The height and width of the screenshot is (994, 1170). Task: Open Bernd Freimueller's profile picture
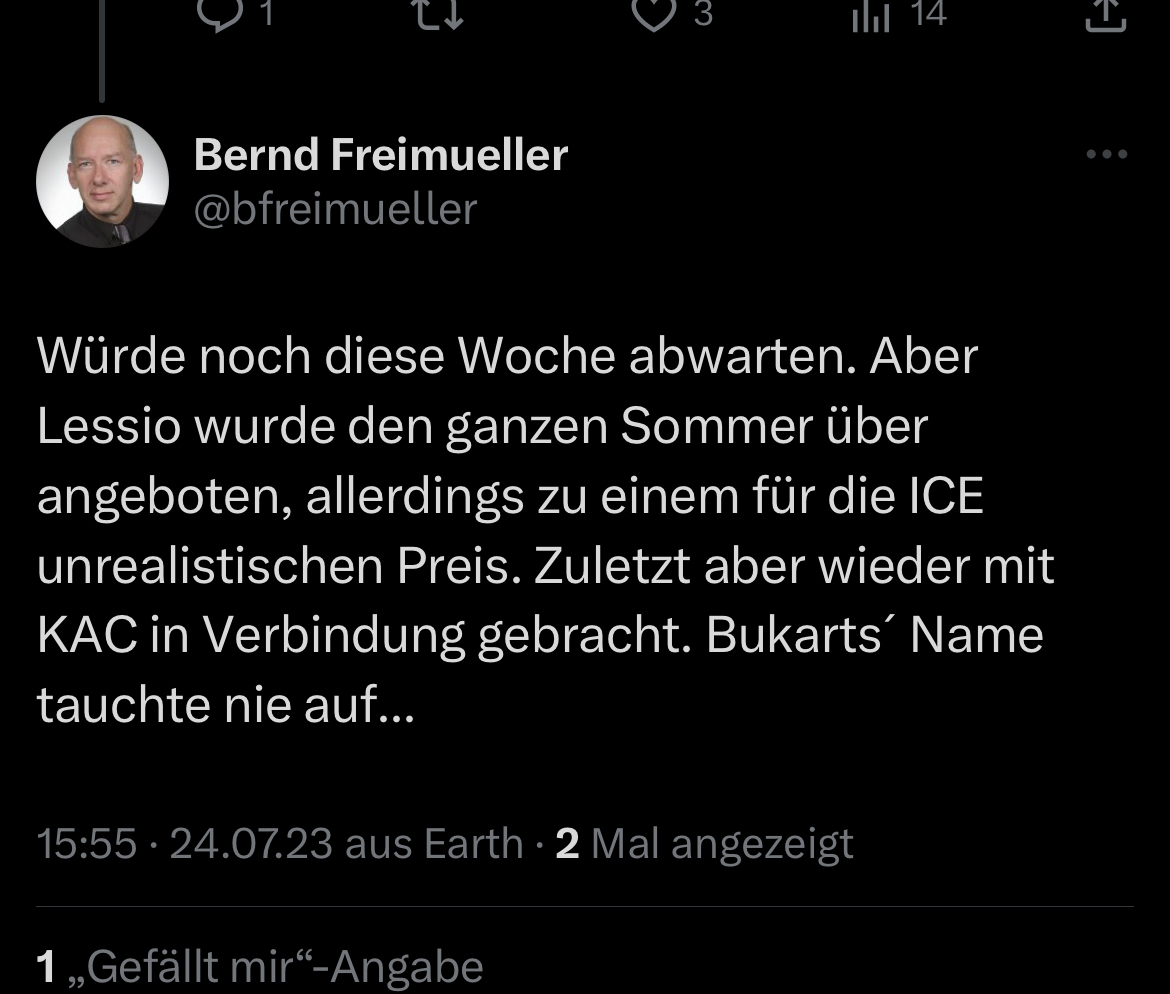[102, 181]
